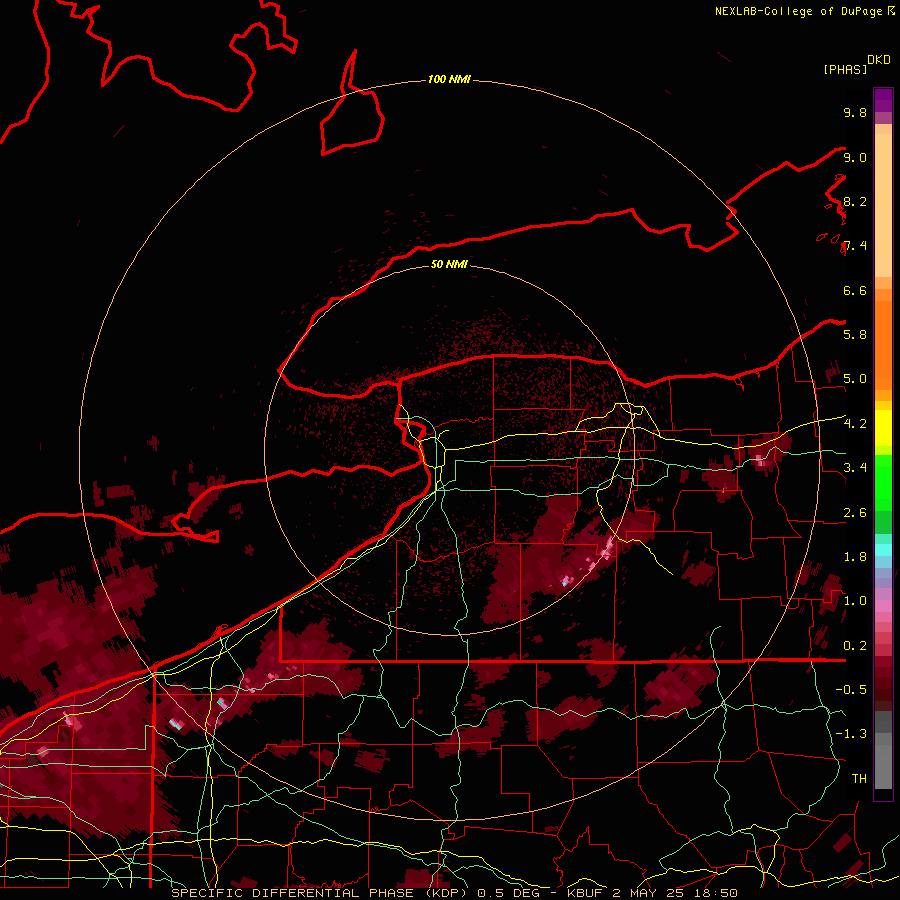Click the 1.0 scale value
Image resolution: width=900 pixels, height=900 pixels.
[x=855, y=601]
